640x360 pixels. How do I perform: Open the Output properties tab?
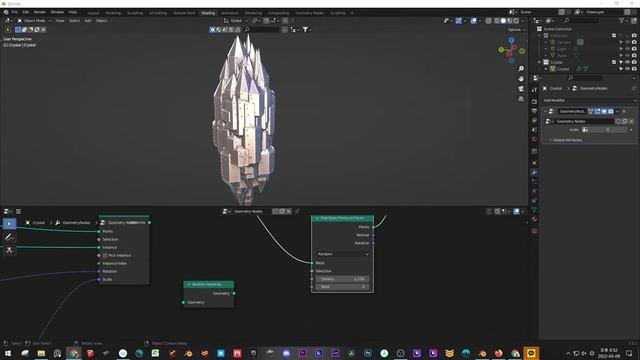coord(534,111)
